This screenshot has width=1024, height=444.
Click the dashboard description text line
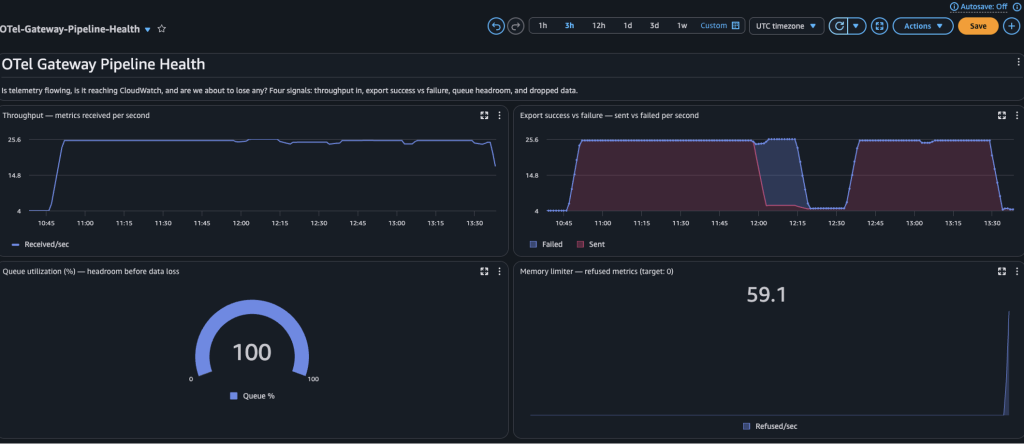pos(290,90)
